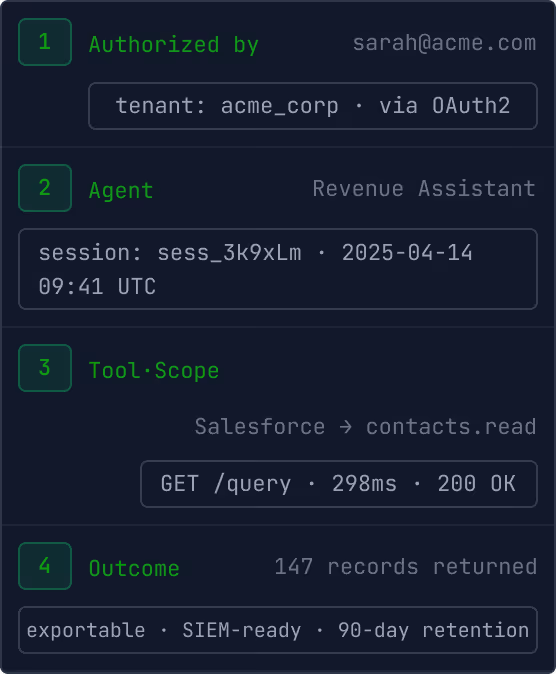Click the sarah@acme.com email address
Image resolution: width=556 pixels, height=674 pixels.
(x=445, y=43)
